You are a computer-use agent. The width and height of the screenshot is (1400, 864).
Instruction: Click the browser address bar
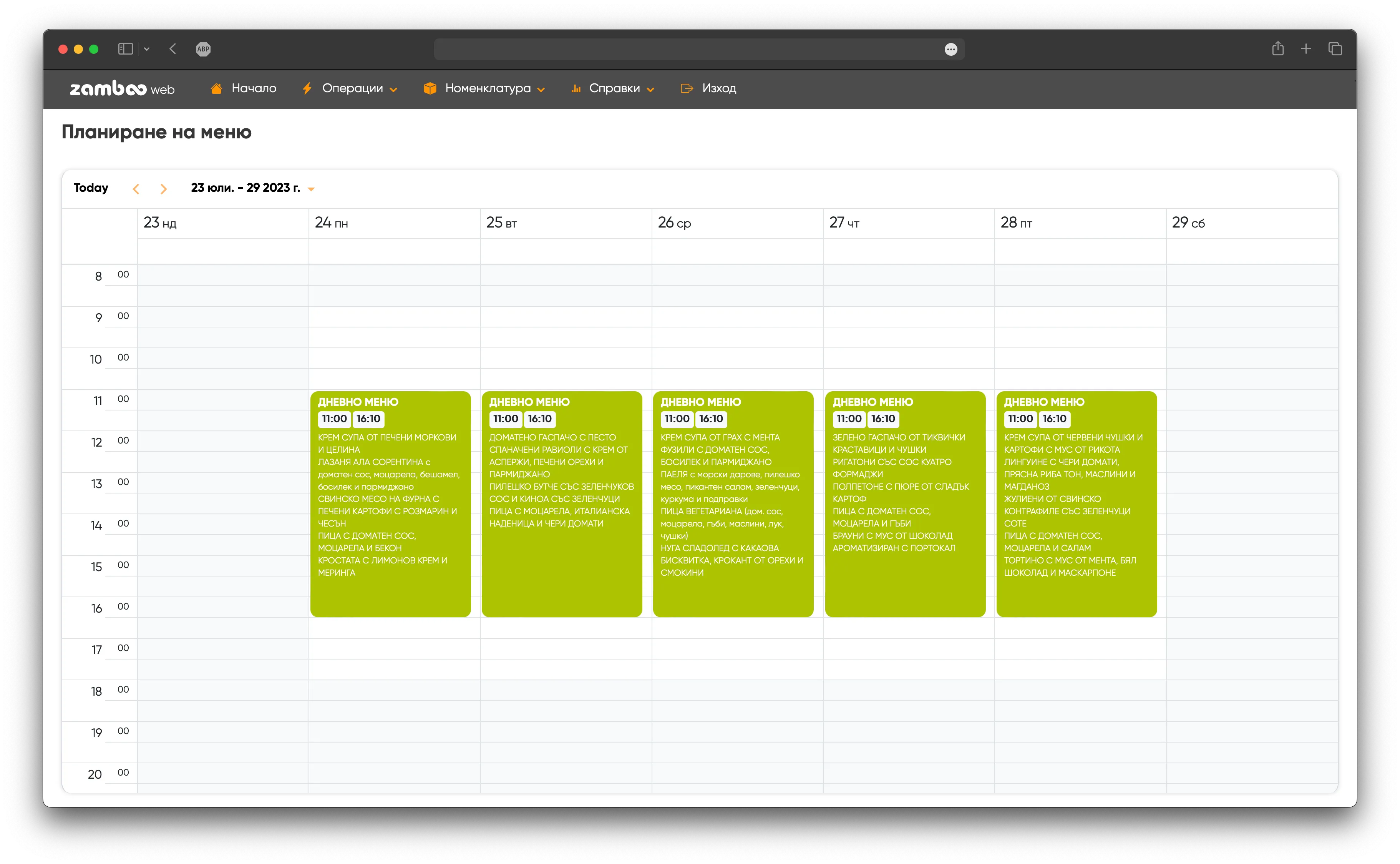click(685, 50)
